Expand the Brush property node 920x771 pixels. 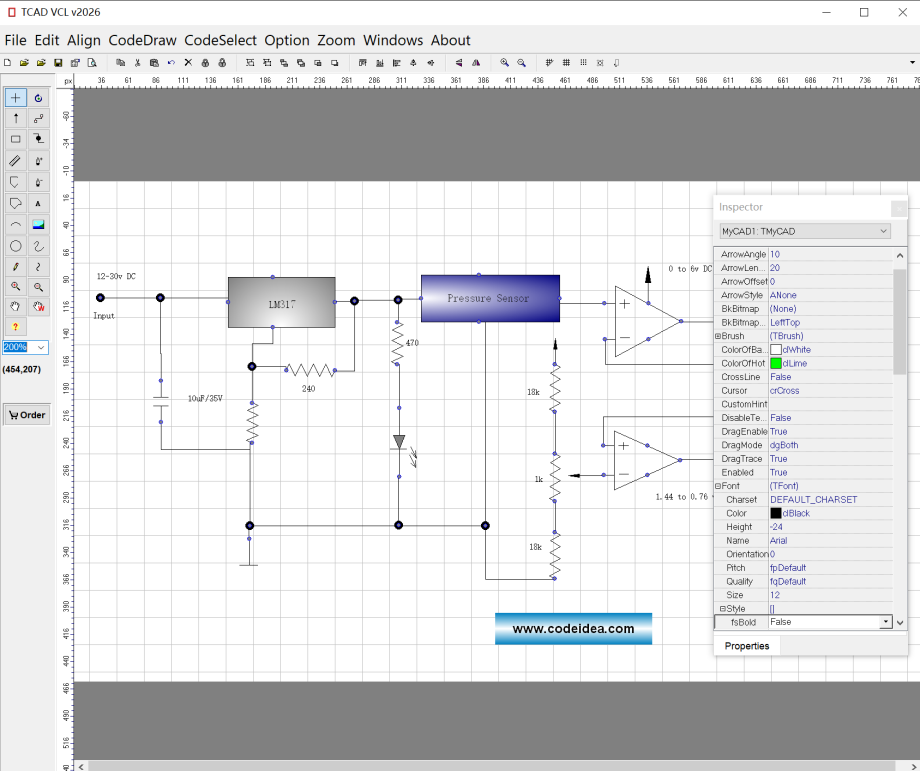(719, 337)
